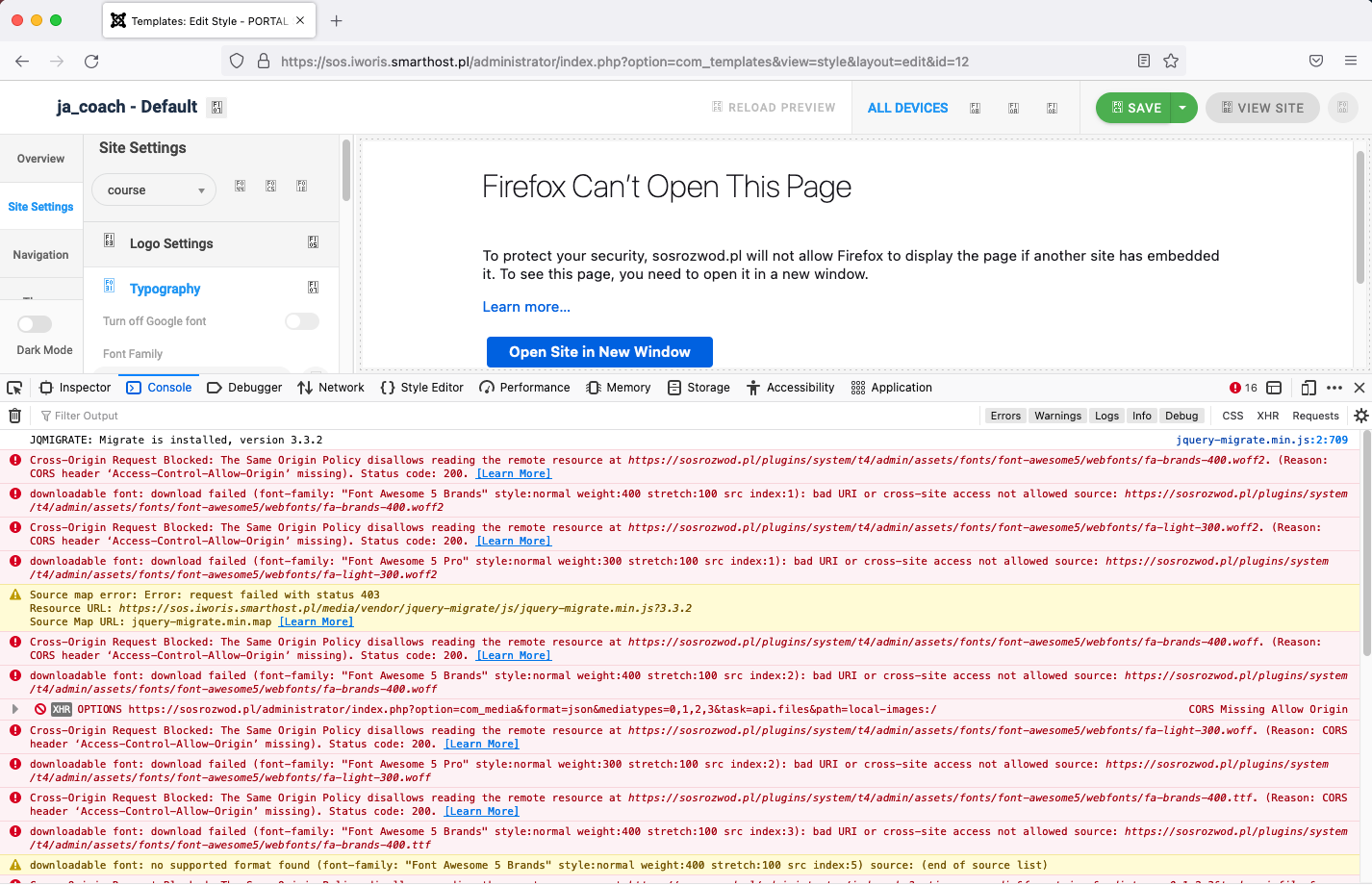Enable the Requests console filter
1372x886 pixels.
tap(1315, 416)
